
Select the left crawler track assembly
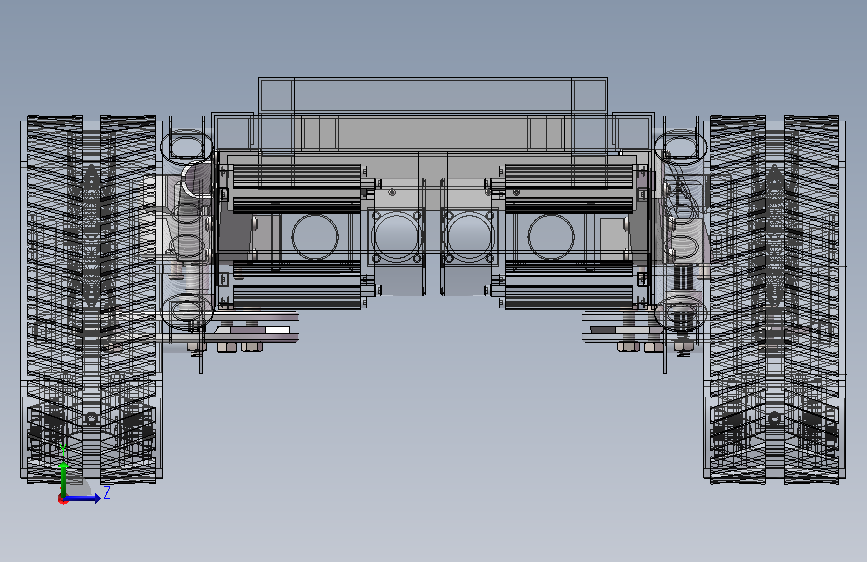(x=92, y=299)
